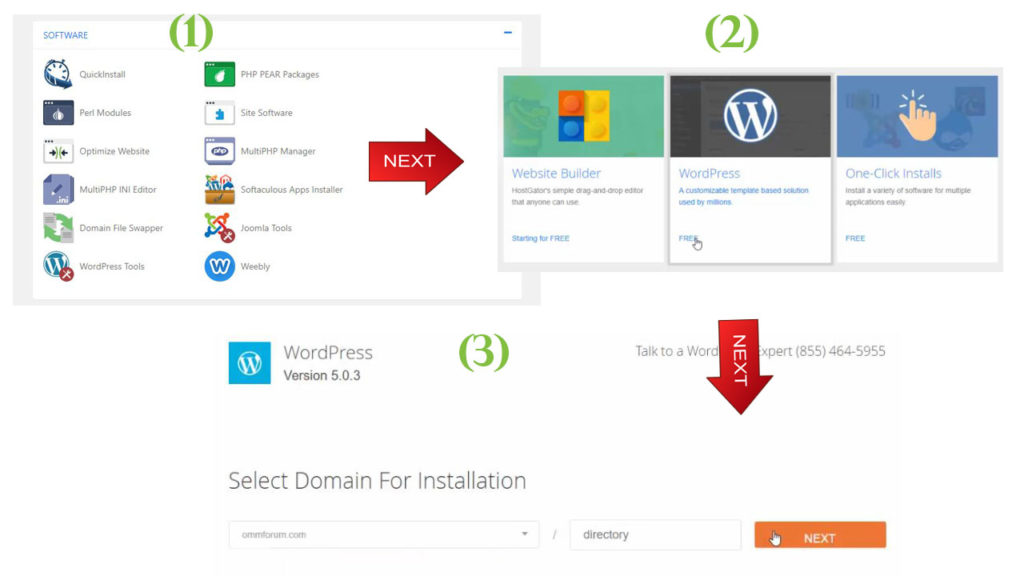
Task: Collapse the Software section with minus
Action: 507,33
